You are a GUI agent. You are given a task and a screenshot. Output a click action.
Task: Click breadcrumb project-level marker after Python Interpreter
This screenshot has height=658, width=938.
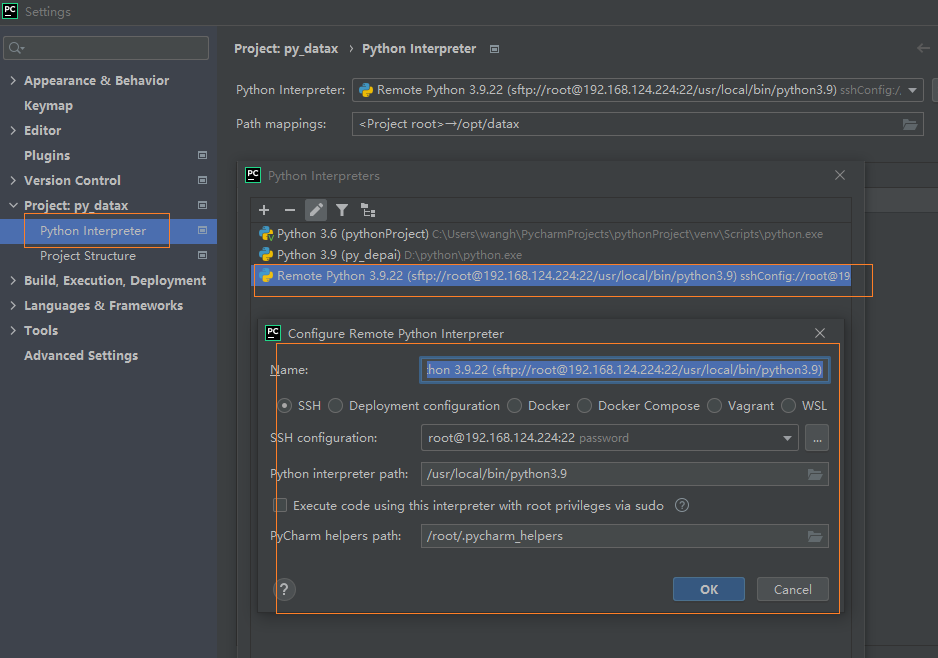[x=495, y=49]
